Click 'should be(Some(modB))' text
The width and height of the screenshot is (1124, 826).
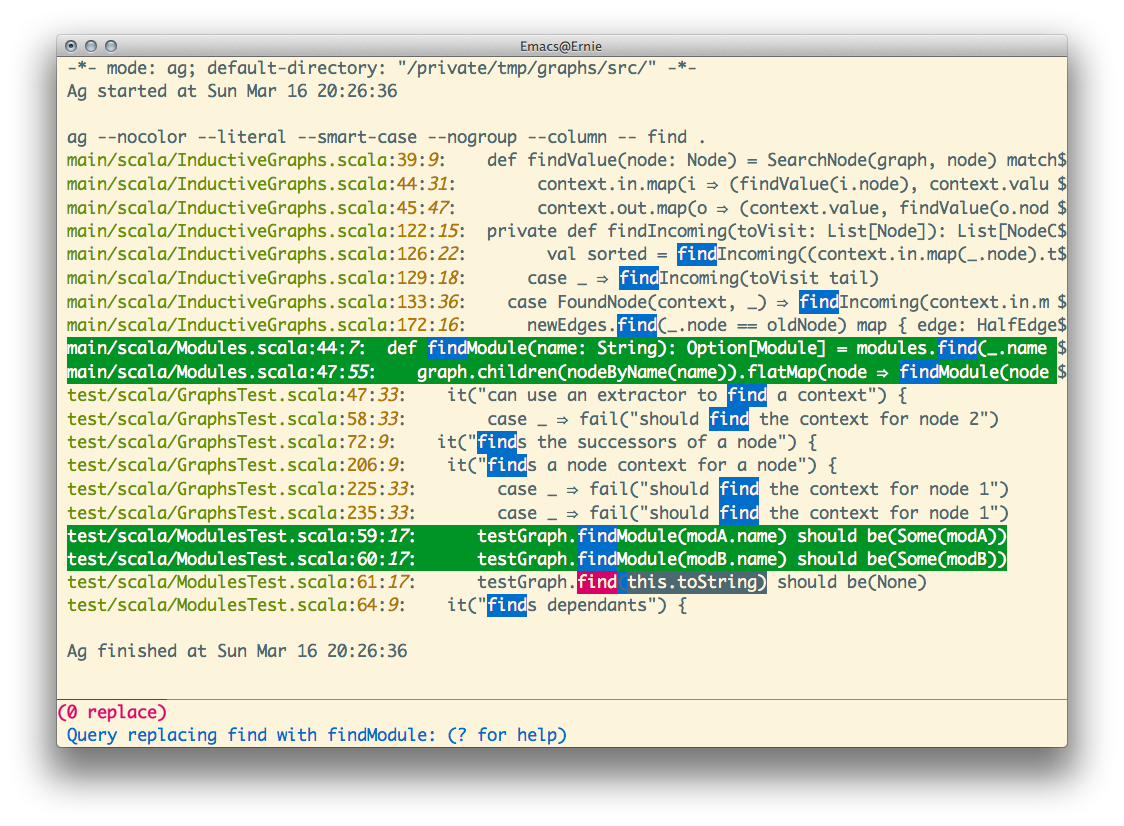902,559
